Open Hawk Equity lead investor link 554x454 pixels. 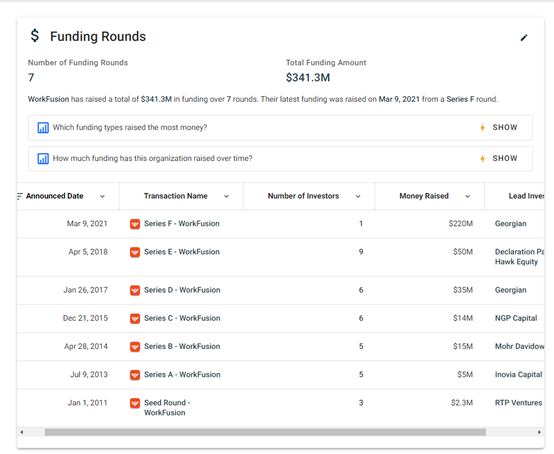[x=516, y=262]
